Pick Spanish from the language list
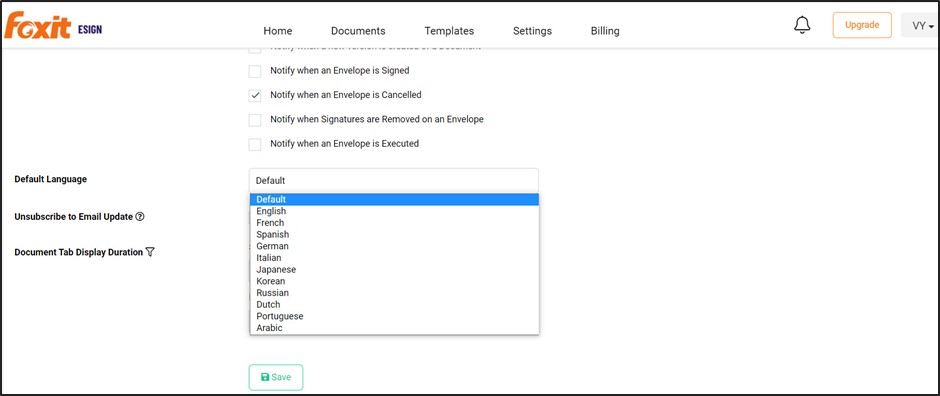Screen dimensions: 940x396 pyautogui.click(x=394, y=235)
